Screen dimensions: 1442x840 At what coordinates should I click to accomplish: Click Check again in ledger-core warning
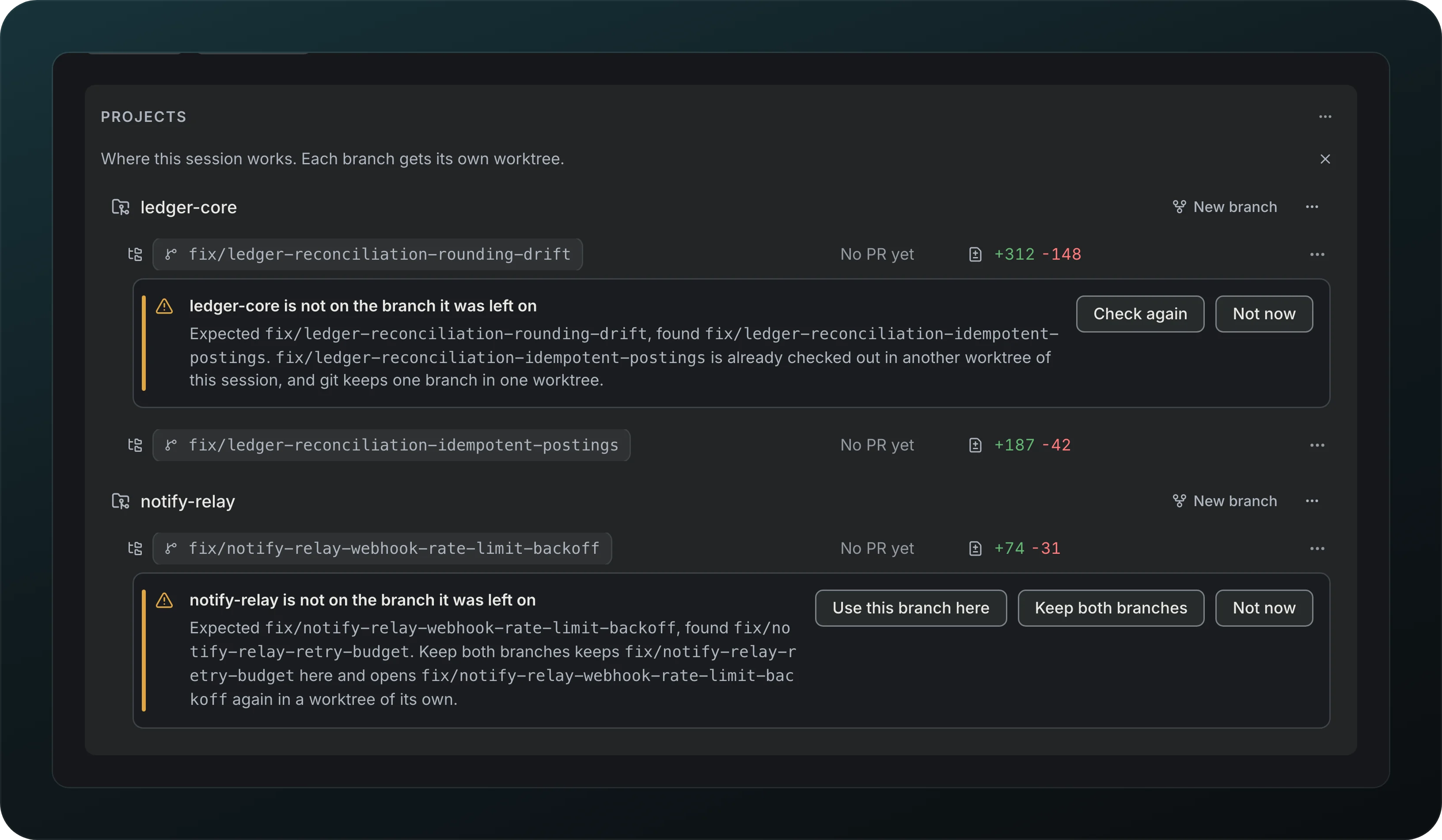coord(1140,314)
